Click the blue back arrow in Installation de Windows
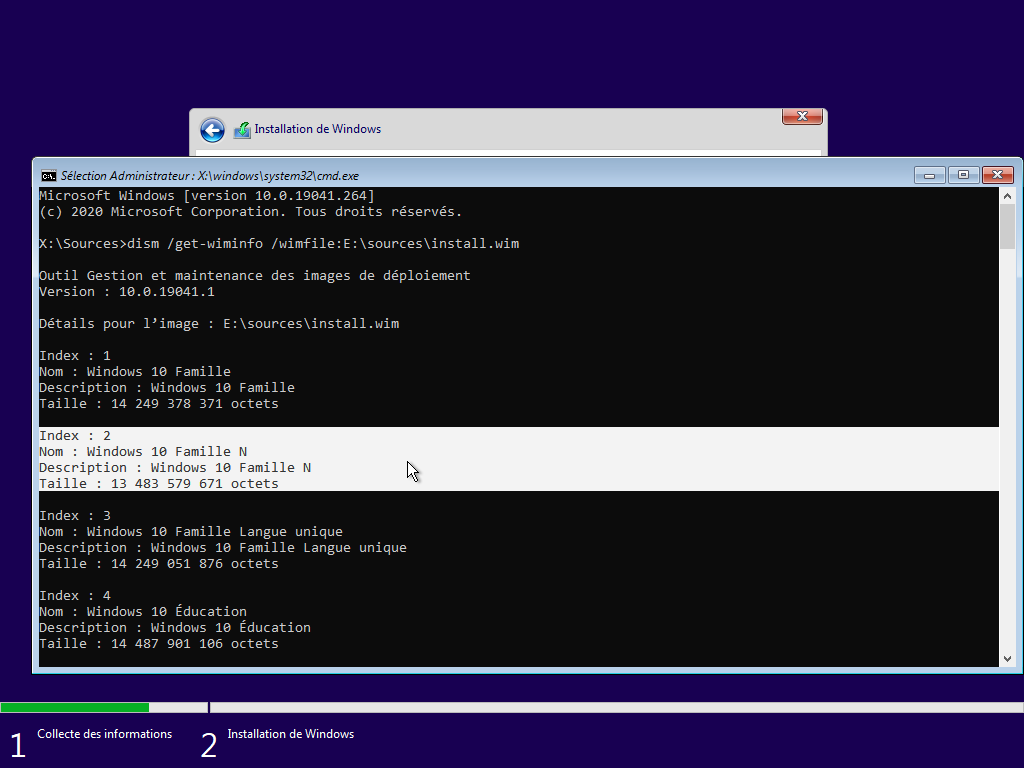This screenshot has width=1024, height=768. tap(212, 130)
